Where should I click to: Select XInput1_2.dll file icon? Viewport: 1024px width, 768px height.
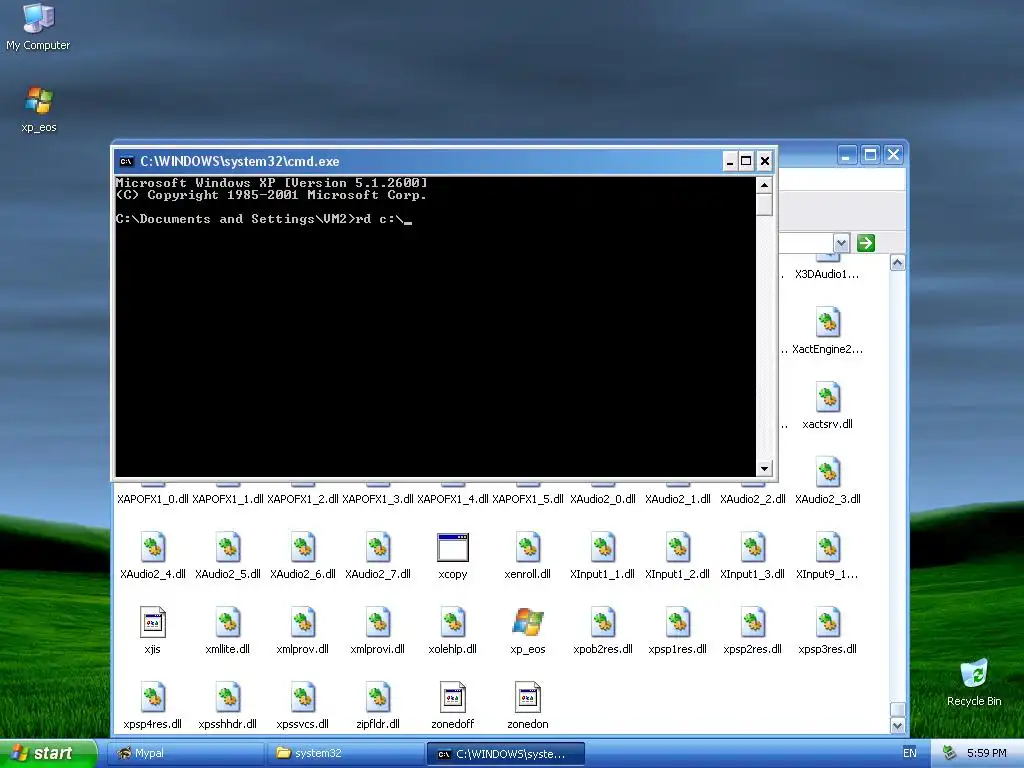(678, 547)
